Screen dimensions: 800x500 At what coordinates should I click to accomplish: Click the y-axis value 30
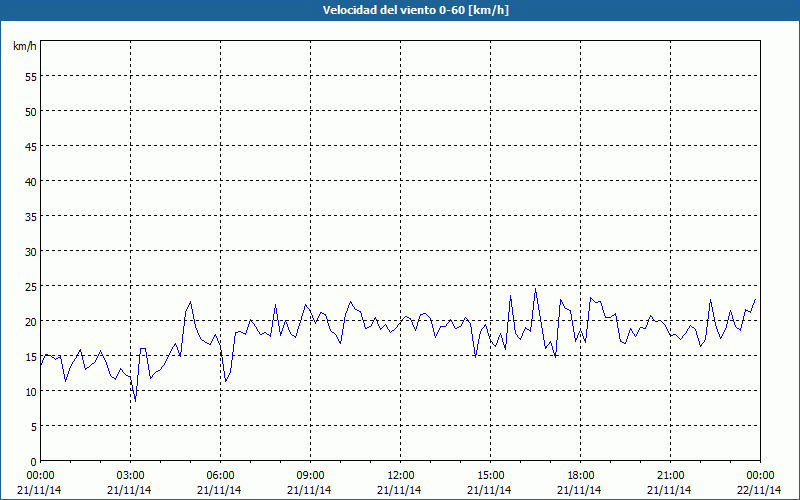pos(31,252)
